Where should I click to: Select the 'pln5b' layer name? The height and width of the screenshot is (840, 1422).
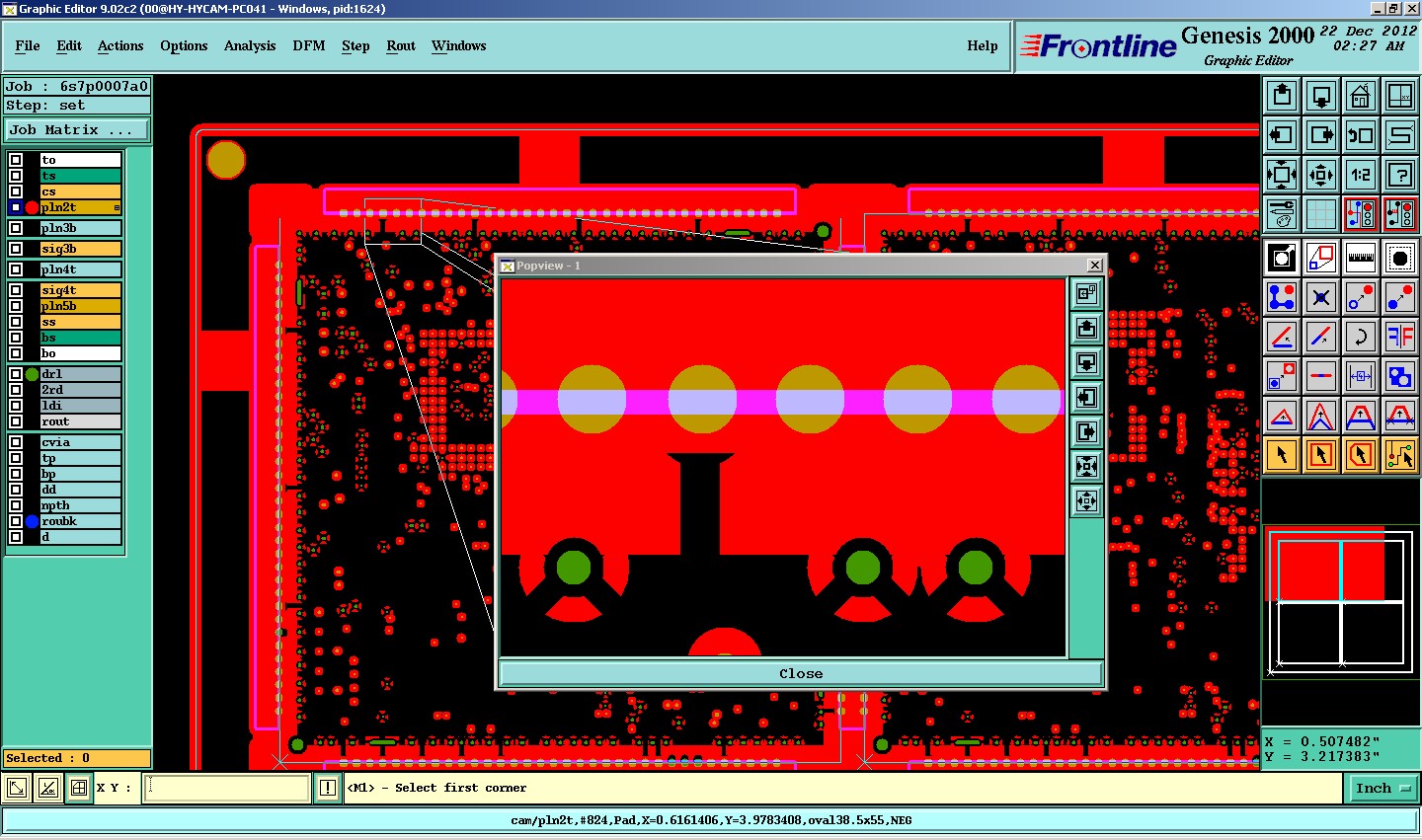[80, 306]
